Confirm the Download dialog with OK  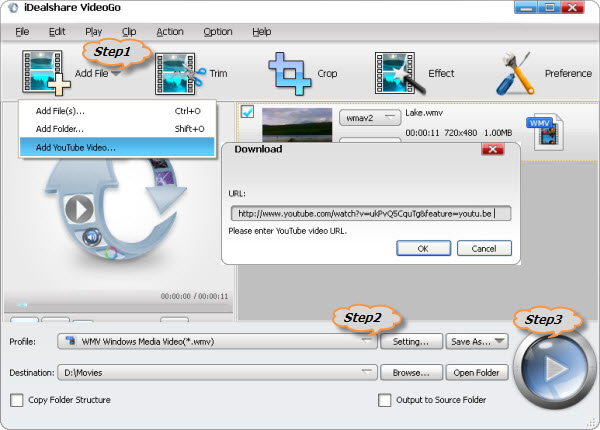(424, 248)
